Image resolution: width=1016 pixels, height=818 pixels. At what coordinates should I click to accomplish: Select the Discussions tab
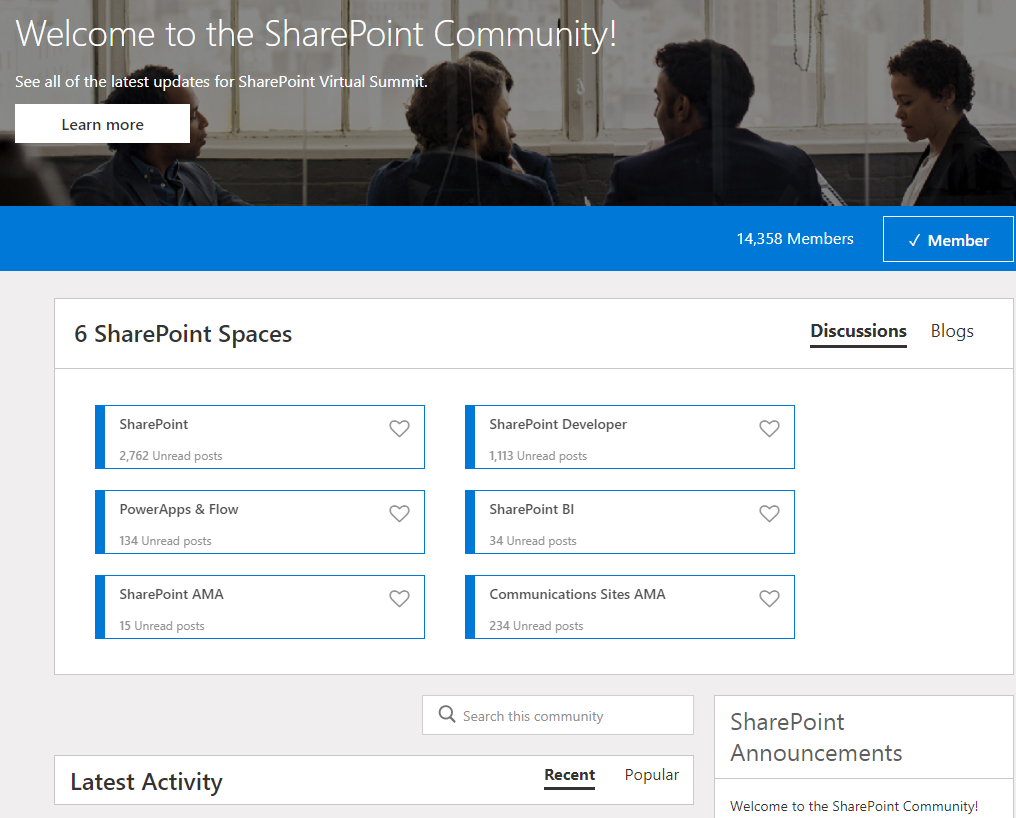click(x=858, y=330)
